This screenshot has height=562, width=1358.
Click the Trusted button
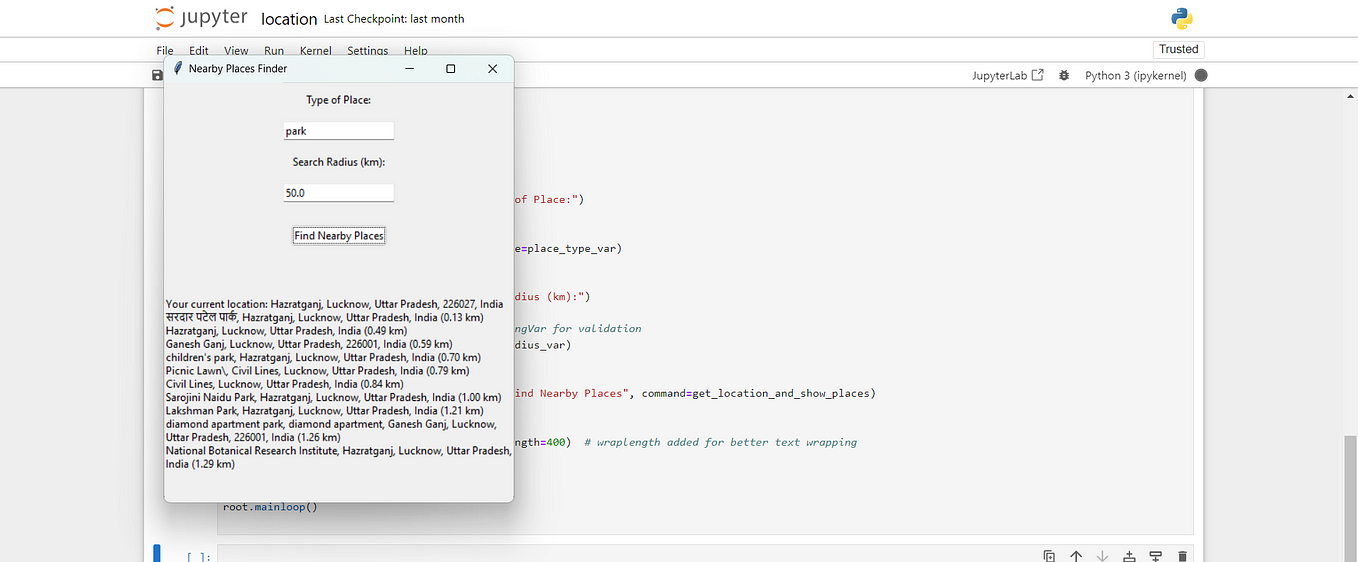point(1178,49)
